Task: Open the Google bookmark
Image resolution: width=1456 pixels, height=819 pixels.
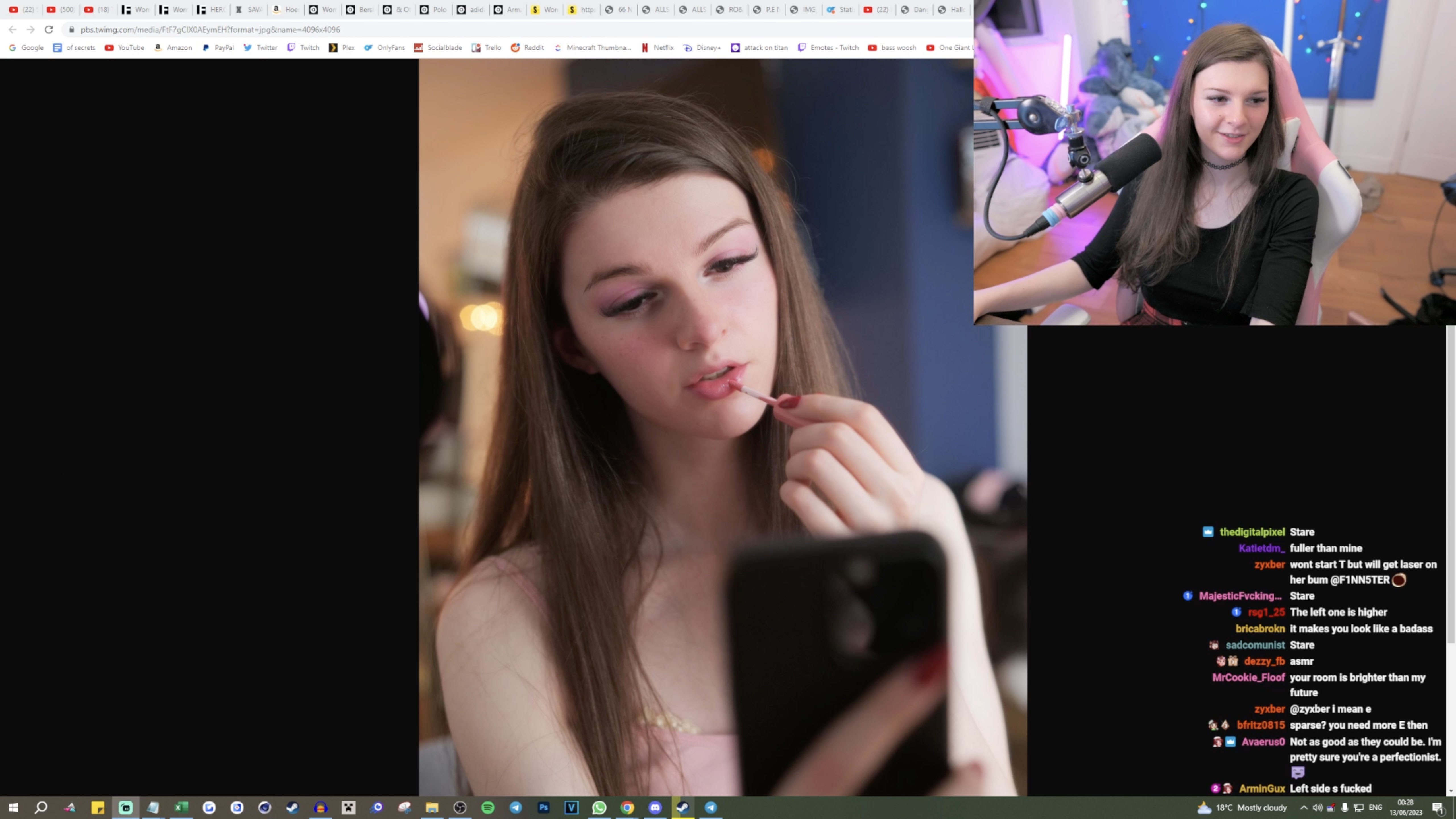Action: pos(26,47)
